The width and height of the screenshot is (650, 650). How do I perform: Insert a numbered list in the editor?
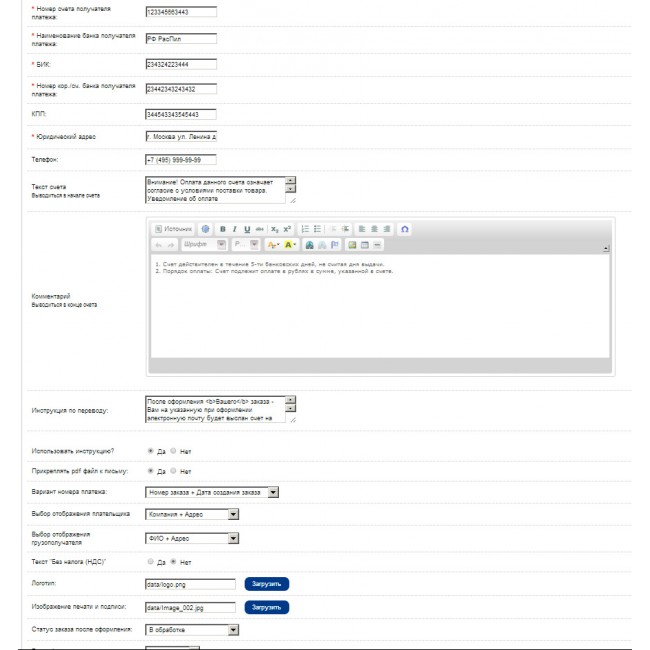(x=305, y=229)
